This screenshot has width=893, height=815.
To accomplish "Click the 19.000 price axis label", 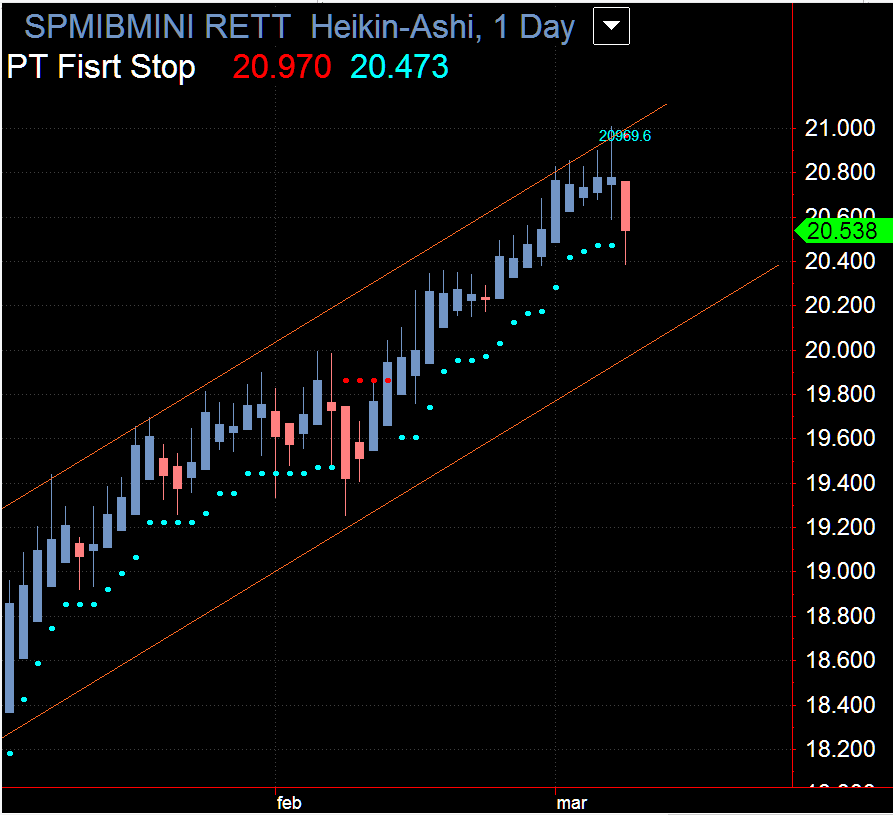I will [839, 571].
